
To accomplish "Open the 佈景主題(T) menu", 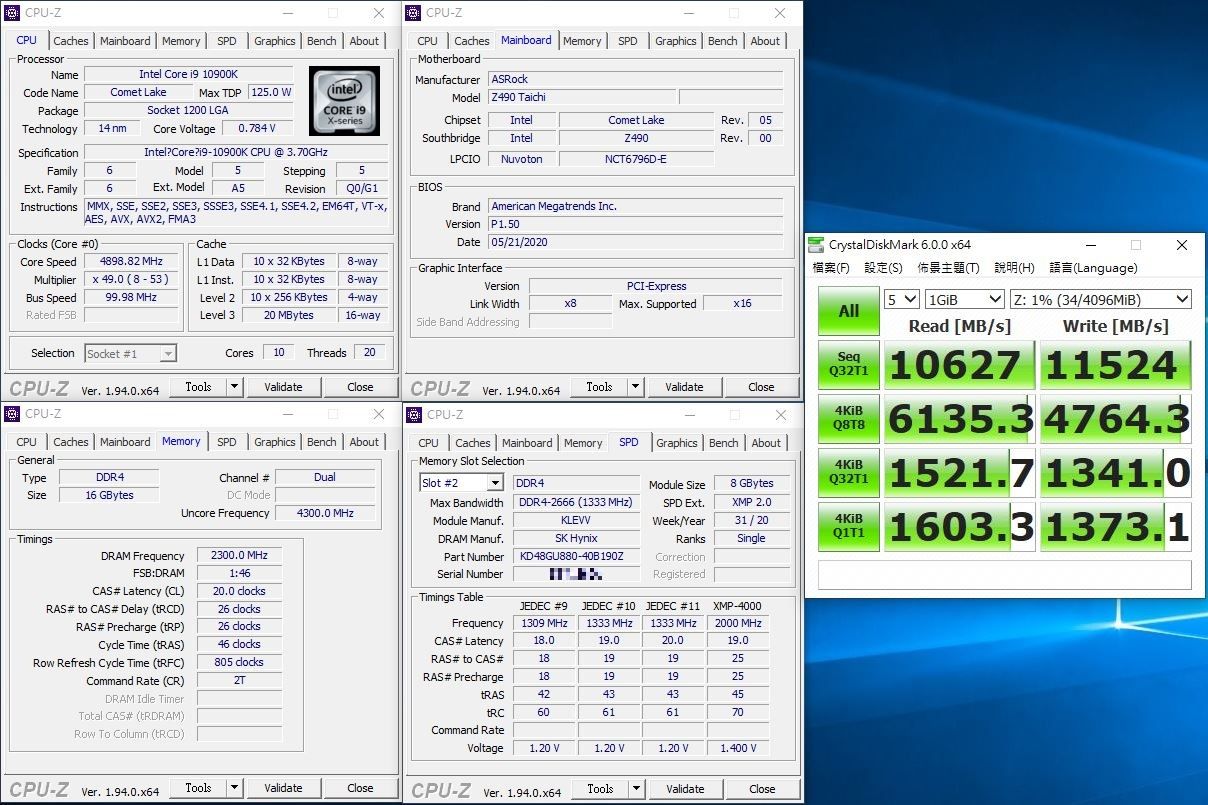I will 948,268.
